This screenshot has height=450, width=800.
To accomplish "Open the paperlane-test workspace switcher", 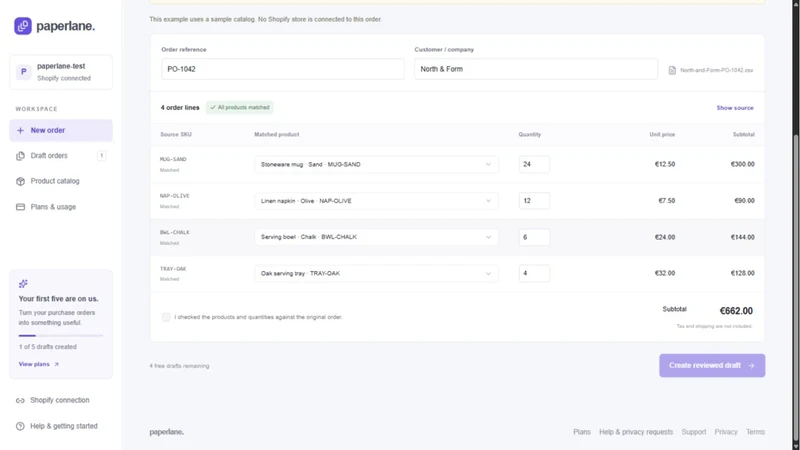I will pos(61,72).
